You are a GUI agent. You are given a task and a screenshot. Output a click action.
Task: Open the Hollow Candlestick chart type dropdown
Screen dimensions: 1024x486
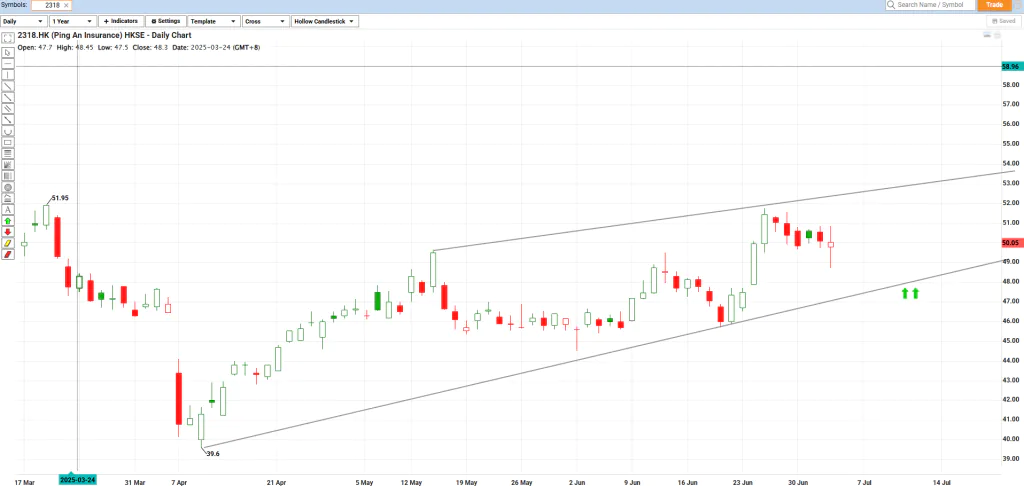point(325,22)
